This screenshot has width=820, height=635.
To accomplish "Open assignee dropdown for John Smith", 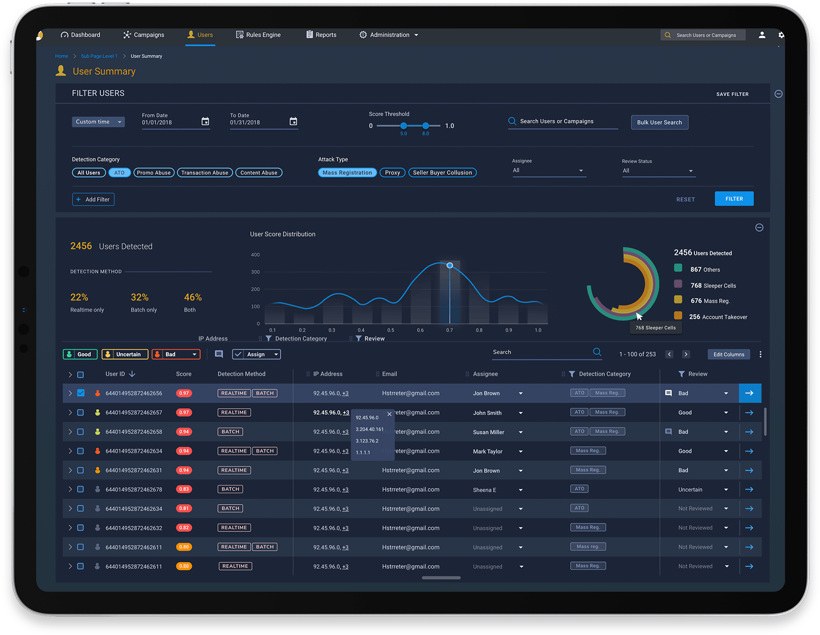I will [x=520, y=413].
